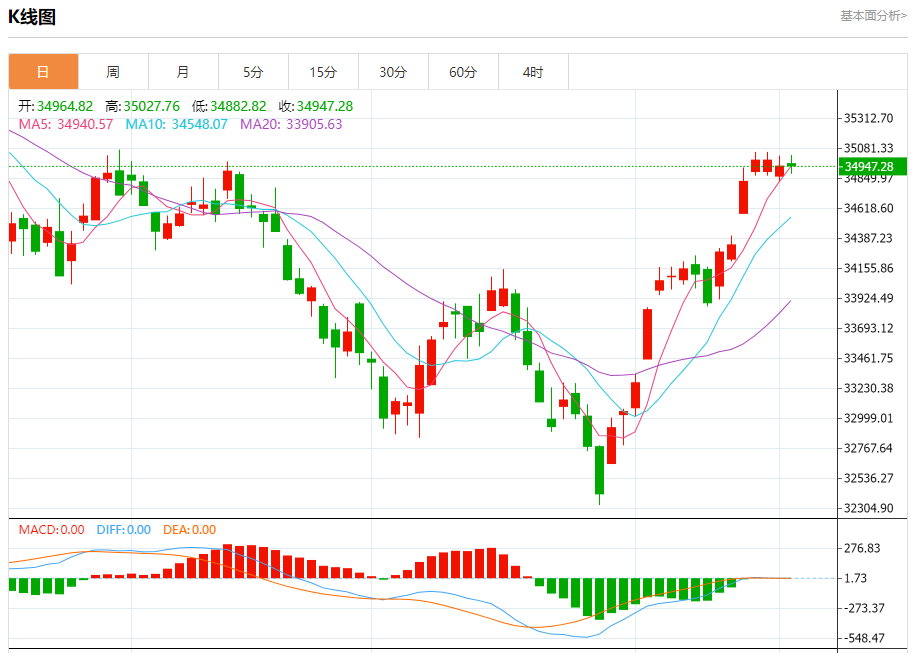The image size is (914, 653).
Task: Click the 1.73 MACD axis label
Action: pos(856,578)
